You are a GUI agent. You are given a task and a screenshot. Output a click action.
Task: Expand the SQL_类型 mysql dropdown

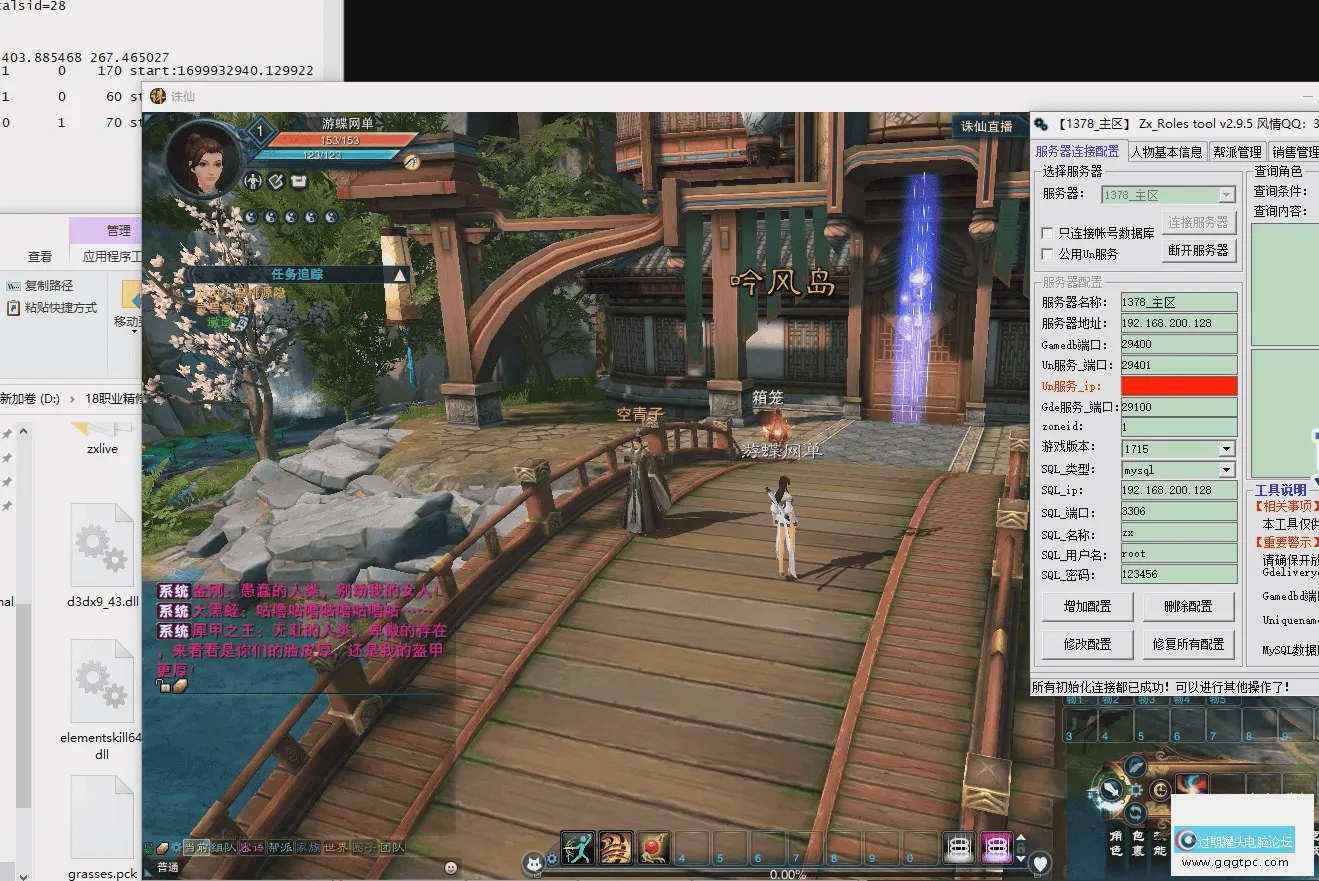pyautogui.click(x=1226, y=470)
